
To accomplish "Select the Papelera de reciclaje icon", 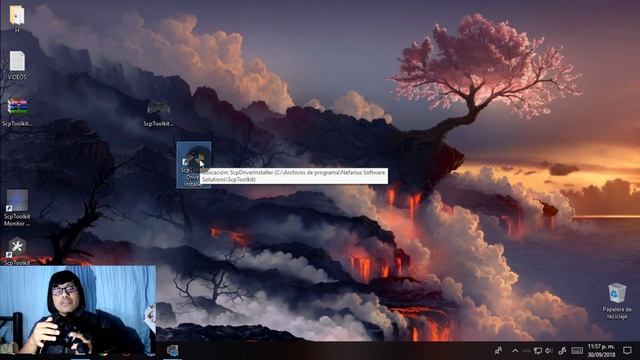I will tap(617, 301).
